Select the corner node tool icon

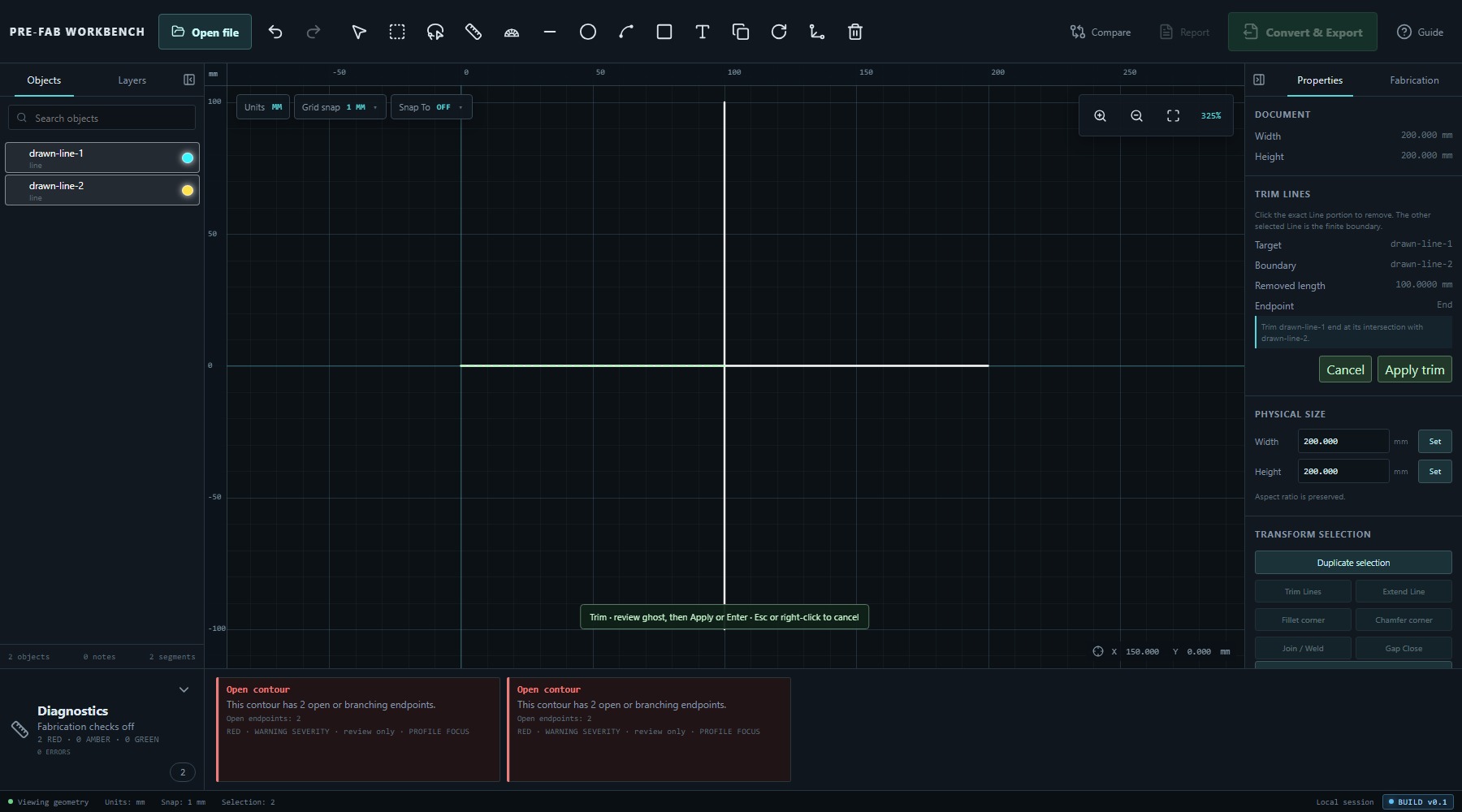(x=817, y=32)
